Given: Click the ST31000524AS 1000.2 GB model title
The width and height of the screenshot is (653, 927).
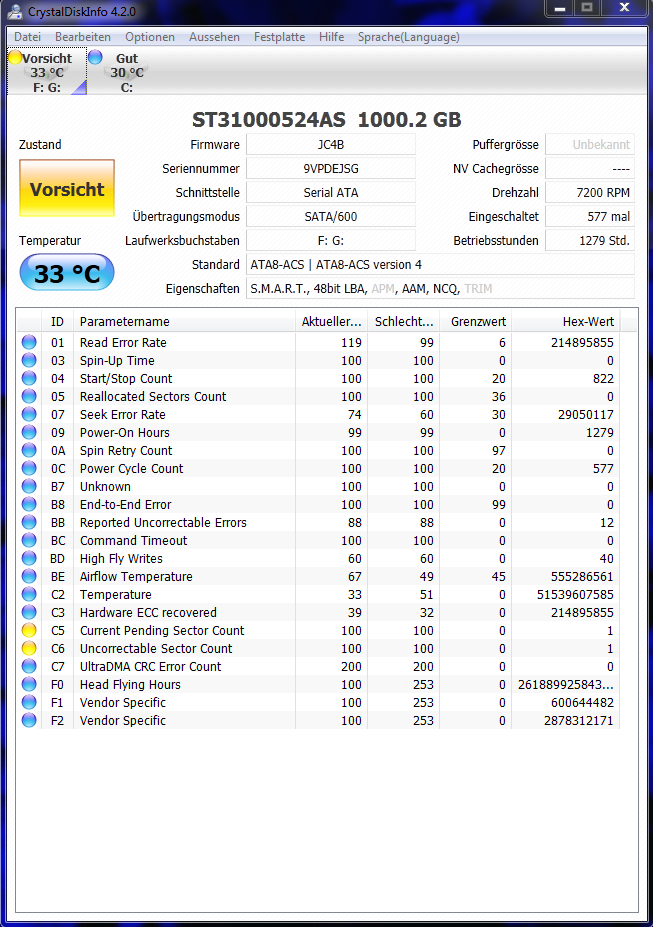Looking at the screenshot, I should (x=326, y=119).
